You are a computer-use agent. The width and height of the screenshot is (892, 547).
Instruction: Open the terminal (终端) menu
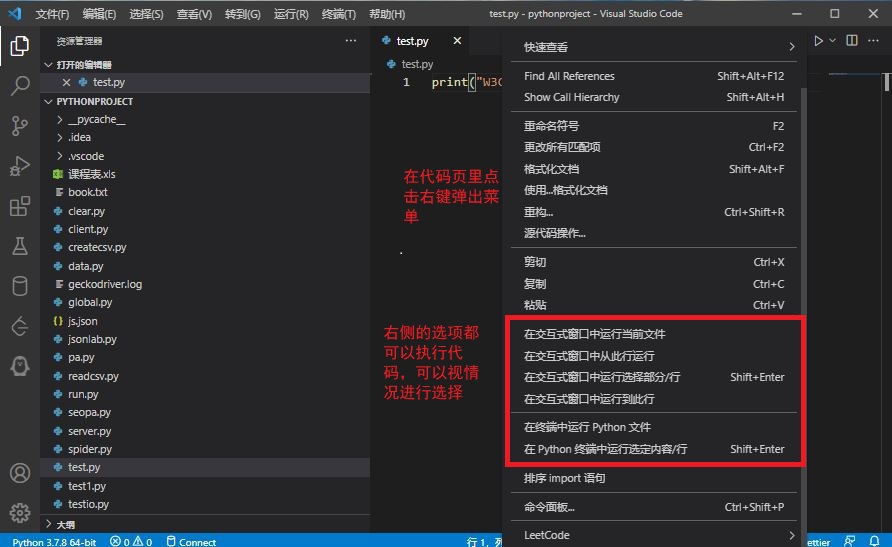tap(339, 14)
